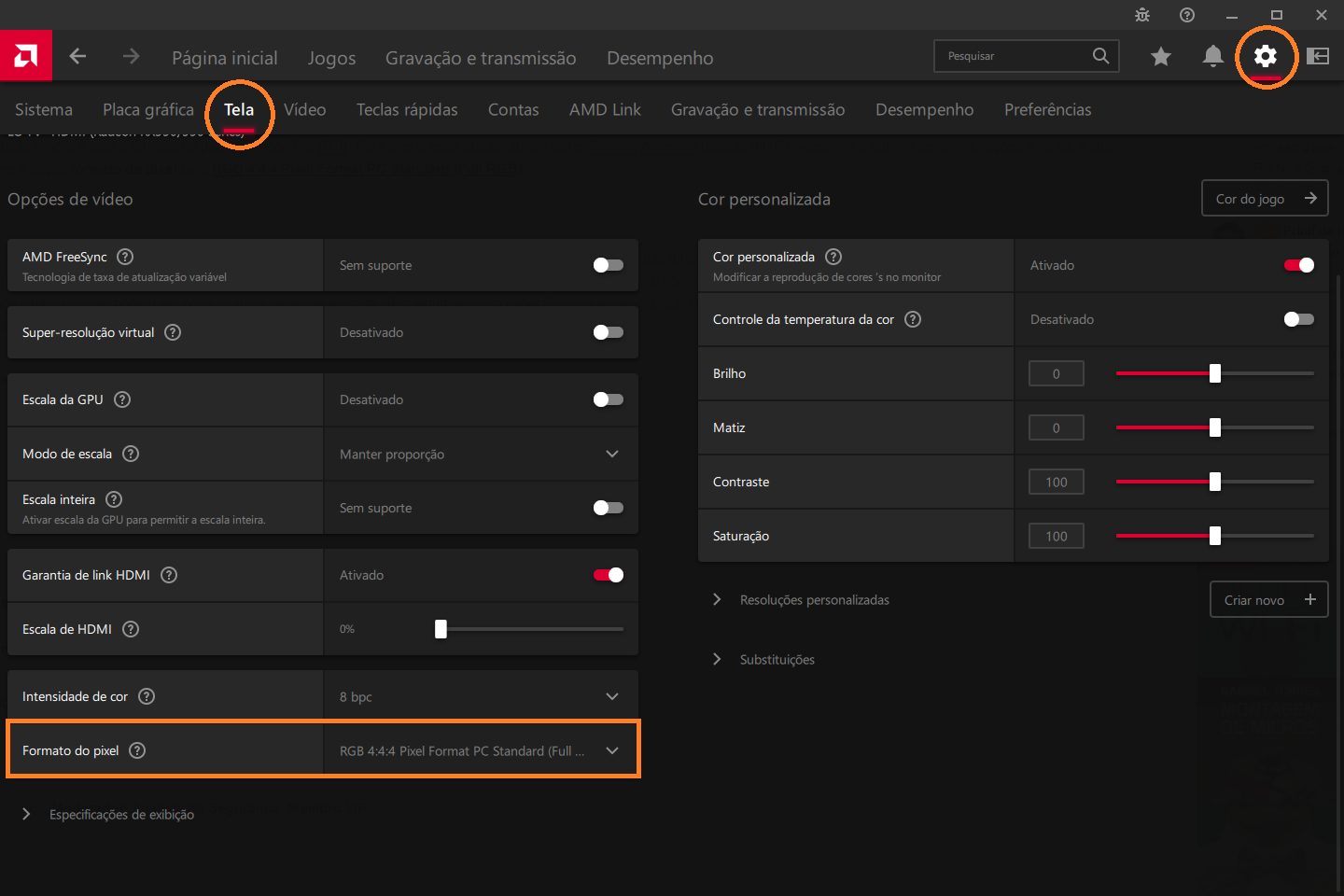
Task: Click the Cor do jogo button
Action: (x=1266, y=198)
